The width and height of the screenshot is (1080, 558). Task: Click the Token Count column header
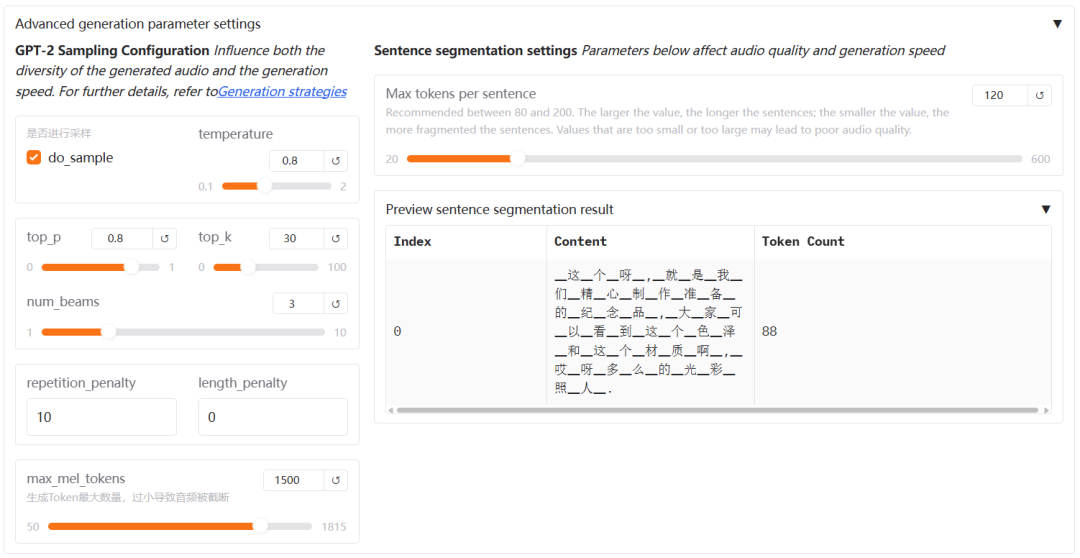click(803, 242)
